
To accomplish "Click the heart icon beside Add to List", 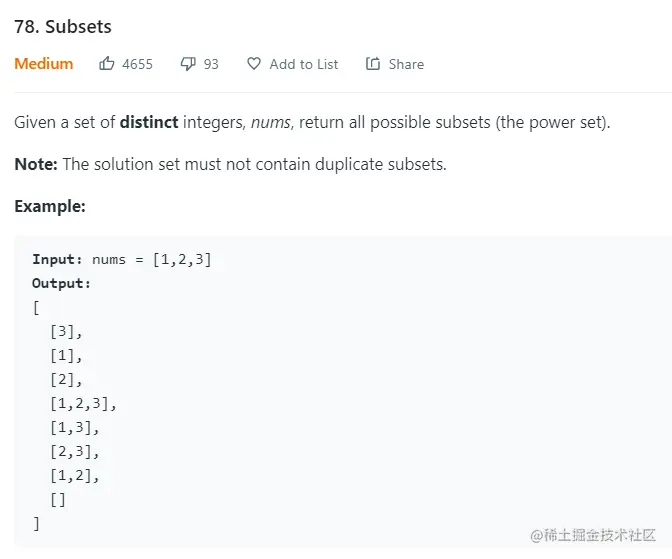I will click(254, 64).
